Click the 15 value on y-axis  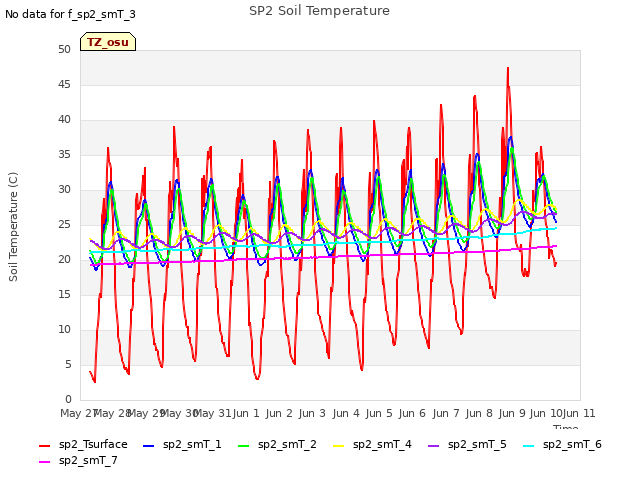[x=64, y=294]
